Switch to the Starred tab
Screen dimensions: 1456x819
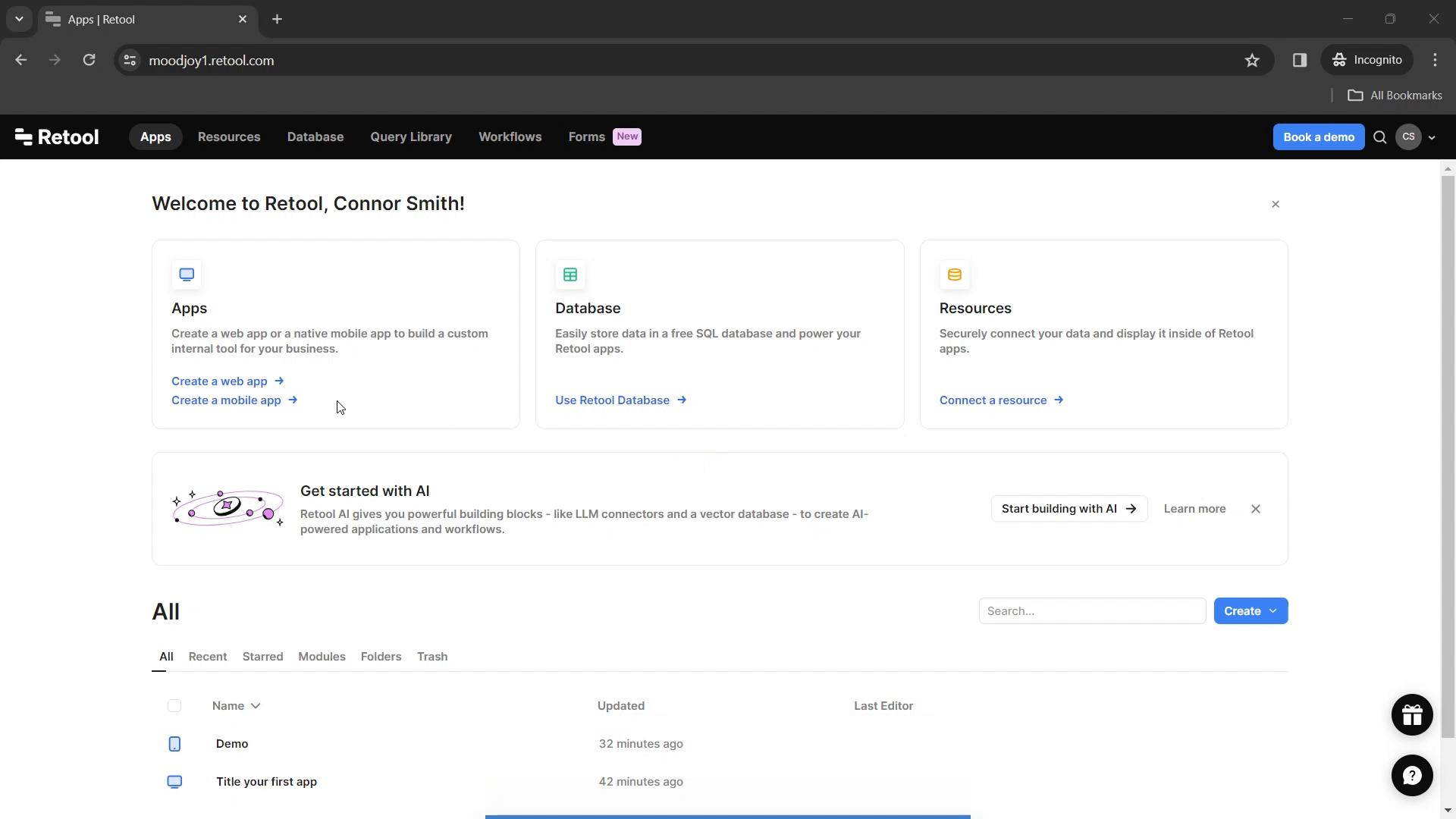262,656
